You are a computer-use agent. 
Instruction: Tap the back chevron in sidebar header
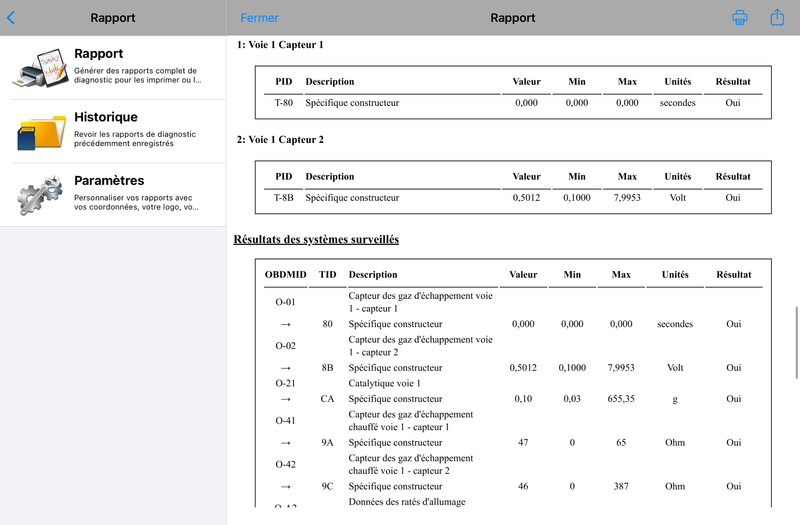(11, 18)
